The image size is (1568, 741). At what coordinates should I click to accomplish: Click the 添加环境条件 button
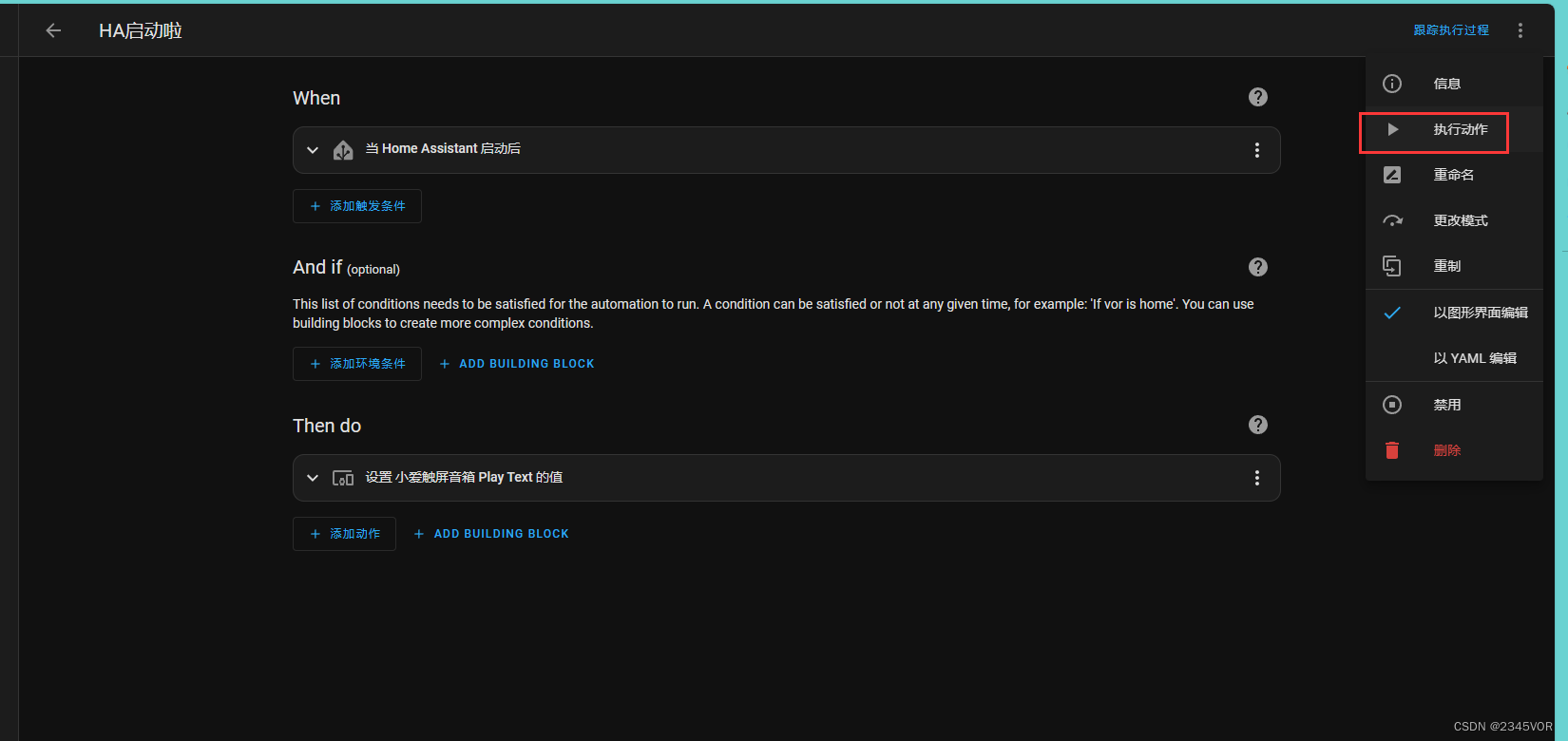pyautogui.click(x=357, y=364)
